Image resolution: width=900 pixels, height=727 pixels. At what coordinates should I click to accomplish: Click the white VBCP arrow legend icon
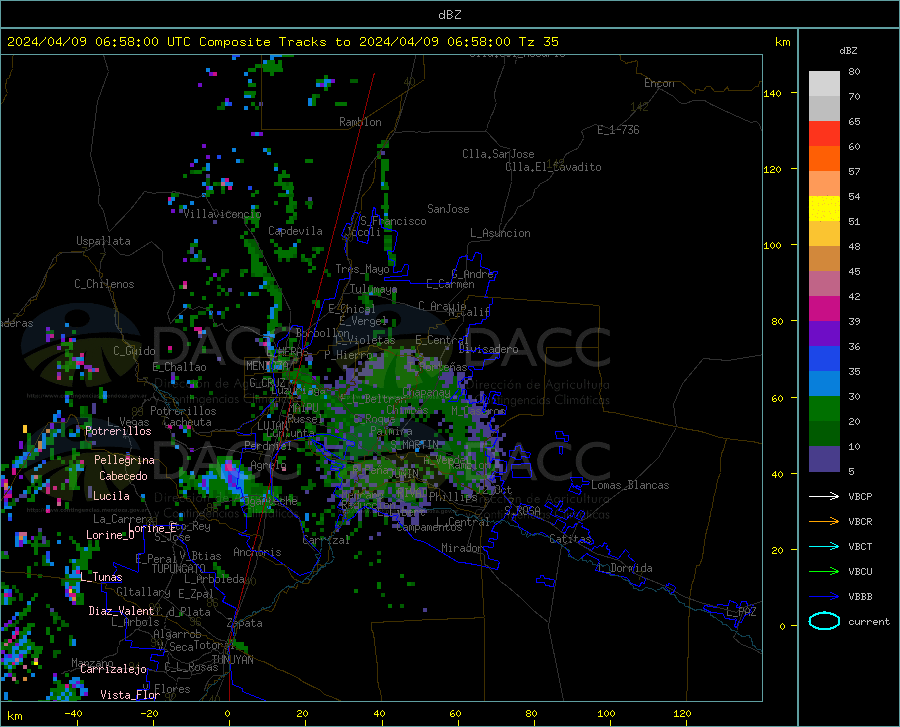click(x=824, y=496)
